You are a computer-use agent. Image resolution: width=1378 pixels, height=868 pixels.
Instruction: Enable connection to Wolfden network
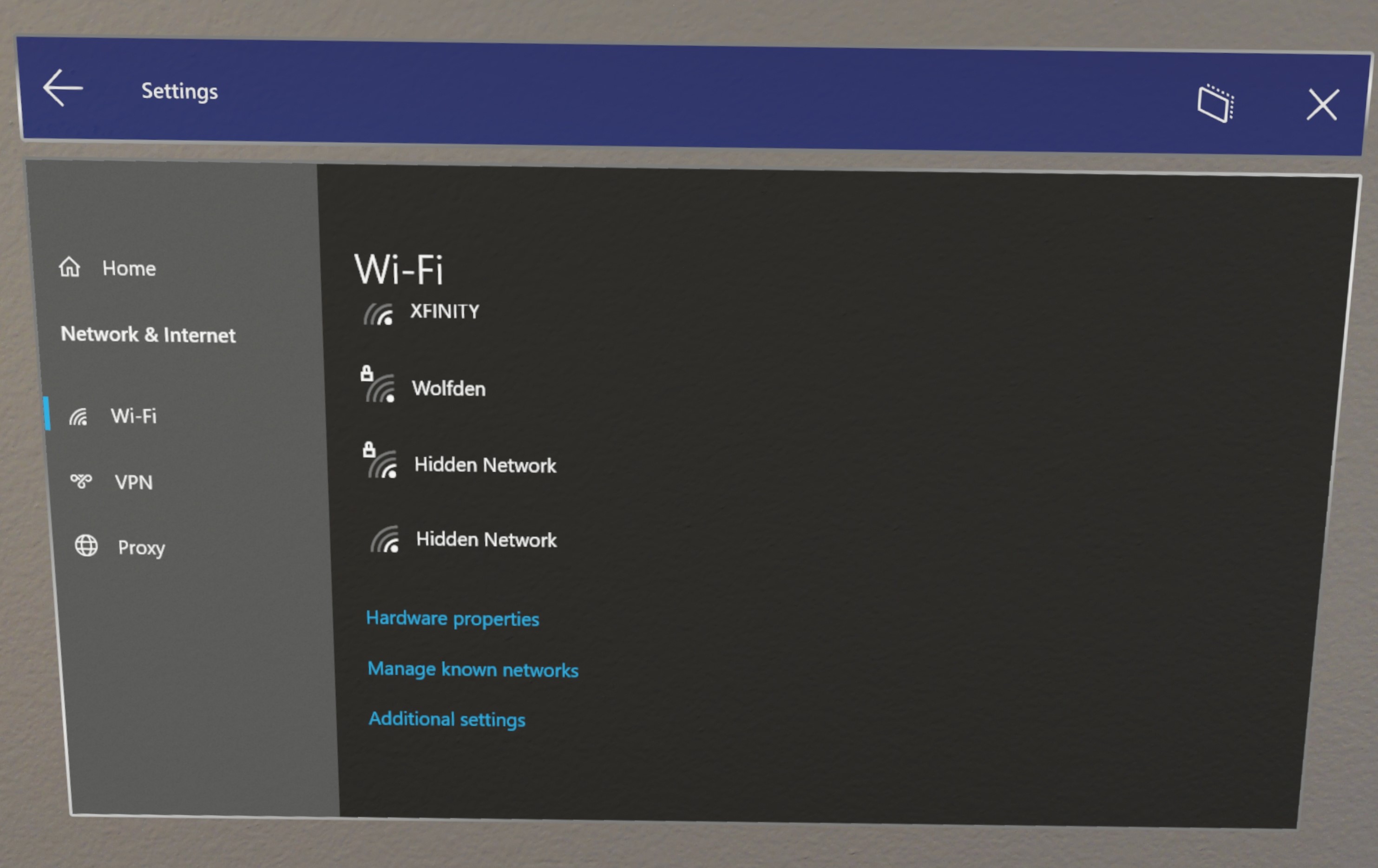448,388
